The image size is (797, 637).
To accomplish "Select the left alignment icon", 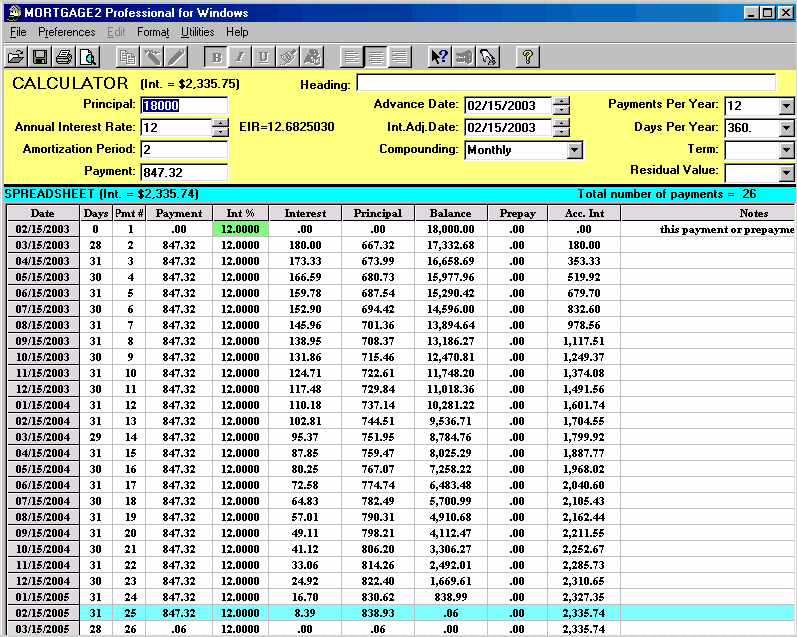I will tap(352, 57).
